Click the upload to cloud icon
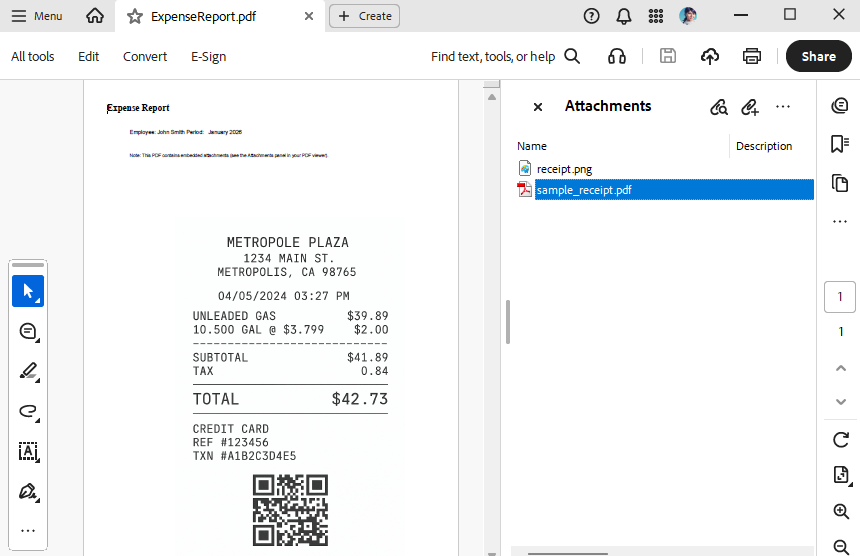Screen dimensions: 860x556 coord(710,56)
